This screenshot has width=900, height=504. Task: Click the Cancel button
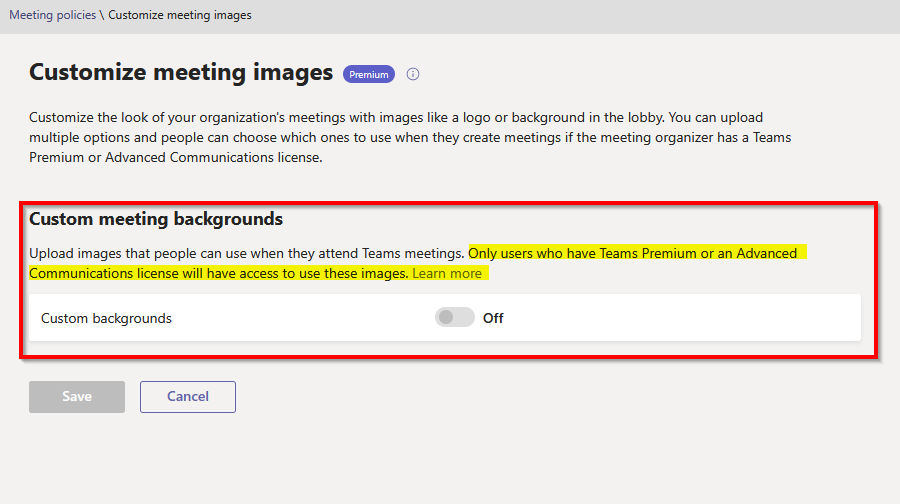pos(188,397)
